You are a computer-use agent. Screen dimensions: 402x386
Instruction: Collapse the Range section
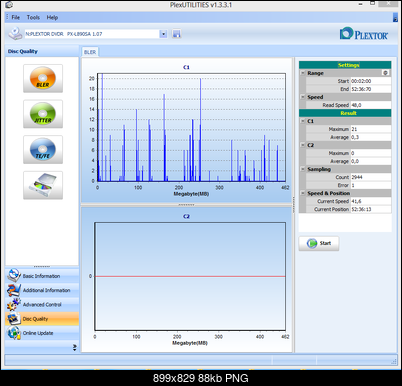[303, 73]
